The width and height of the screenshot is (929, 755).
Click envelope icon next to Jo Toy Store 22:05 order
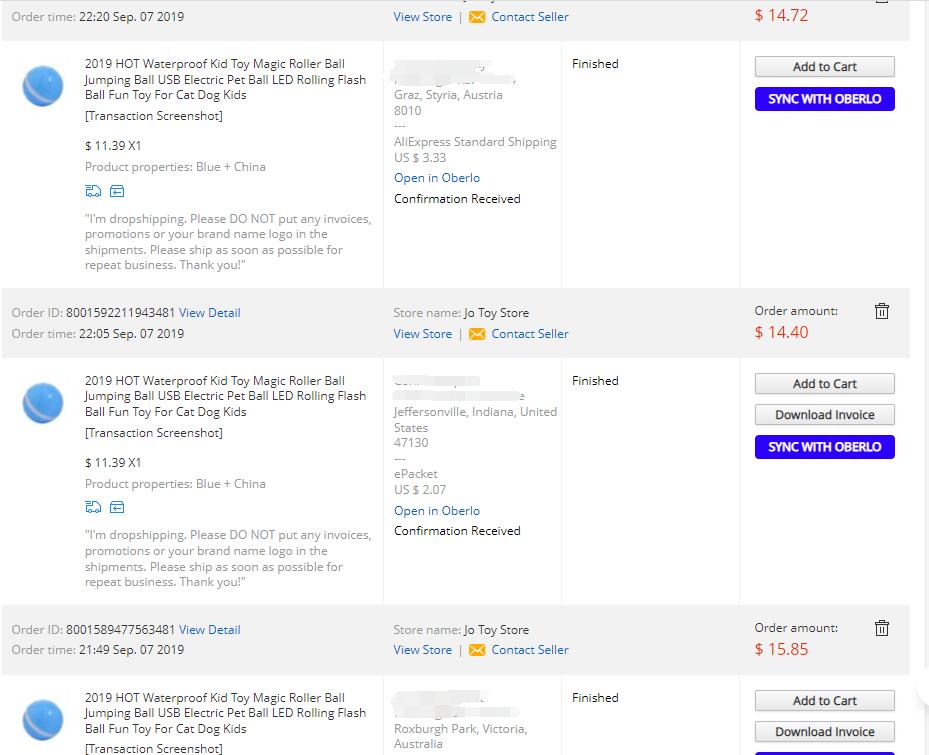click(x=477, y=334)
